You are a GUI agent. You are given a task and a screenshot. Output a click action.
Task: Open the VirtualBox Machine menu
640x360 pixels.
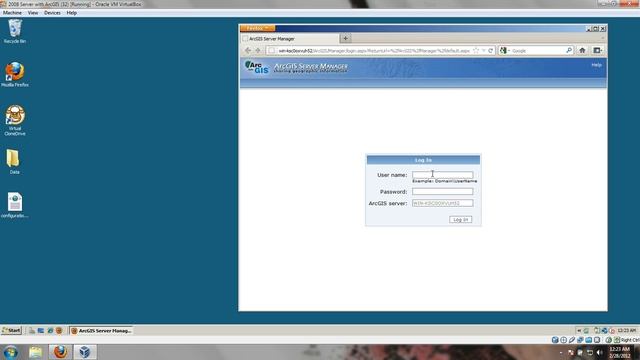pos(12,13)
